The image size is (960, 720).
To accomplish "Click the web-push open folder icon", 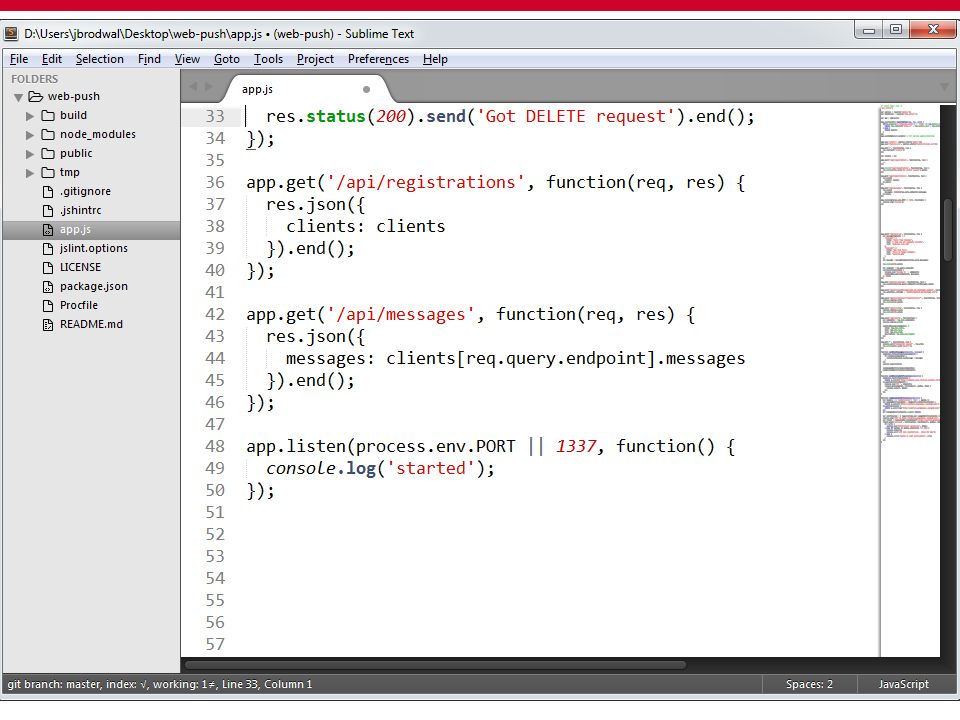I will 36,97.
